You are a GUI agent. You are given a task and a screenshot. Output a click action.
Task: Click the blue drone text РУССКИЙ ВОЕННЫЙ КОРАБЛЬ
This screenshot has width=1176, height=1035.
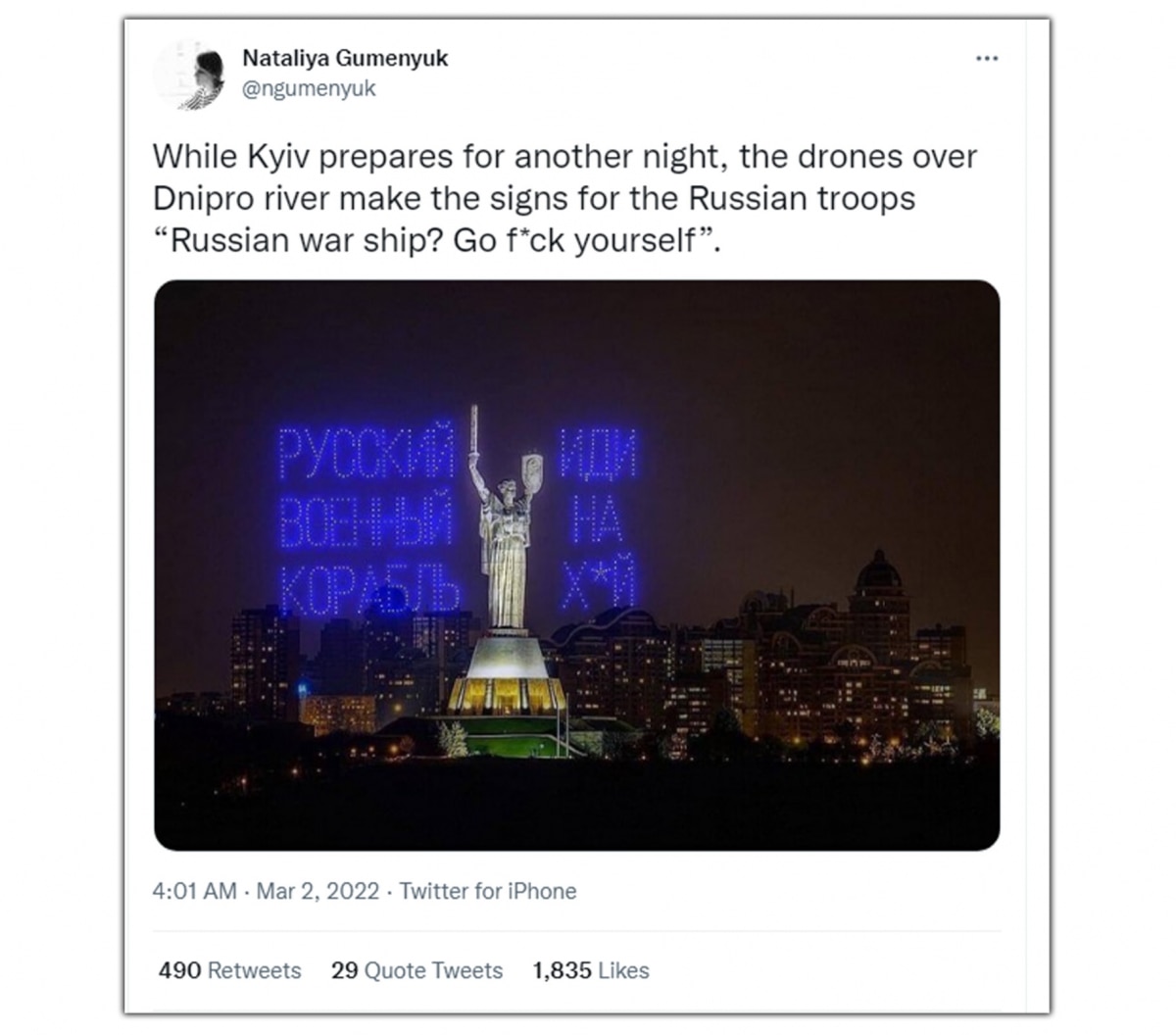[x=367, y=516]
